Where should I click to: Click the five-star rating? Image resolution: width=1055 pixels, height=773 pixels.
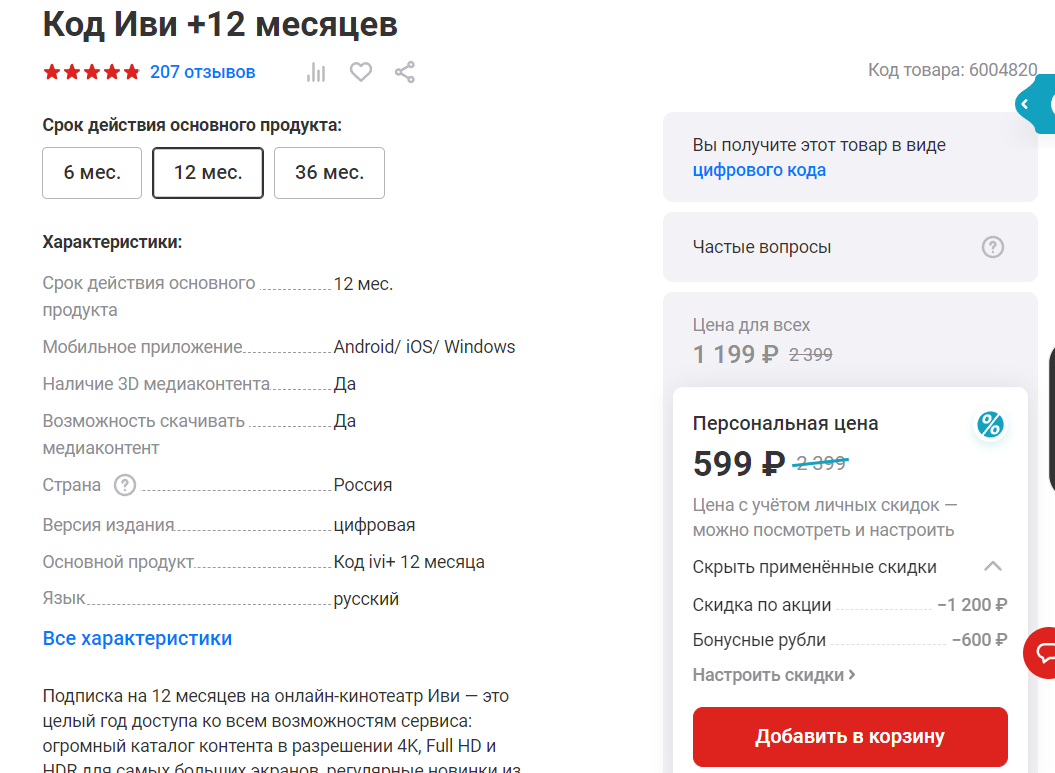[92, 72]
